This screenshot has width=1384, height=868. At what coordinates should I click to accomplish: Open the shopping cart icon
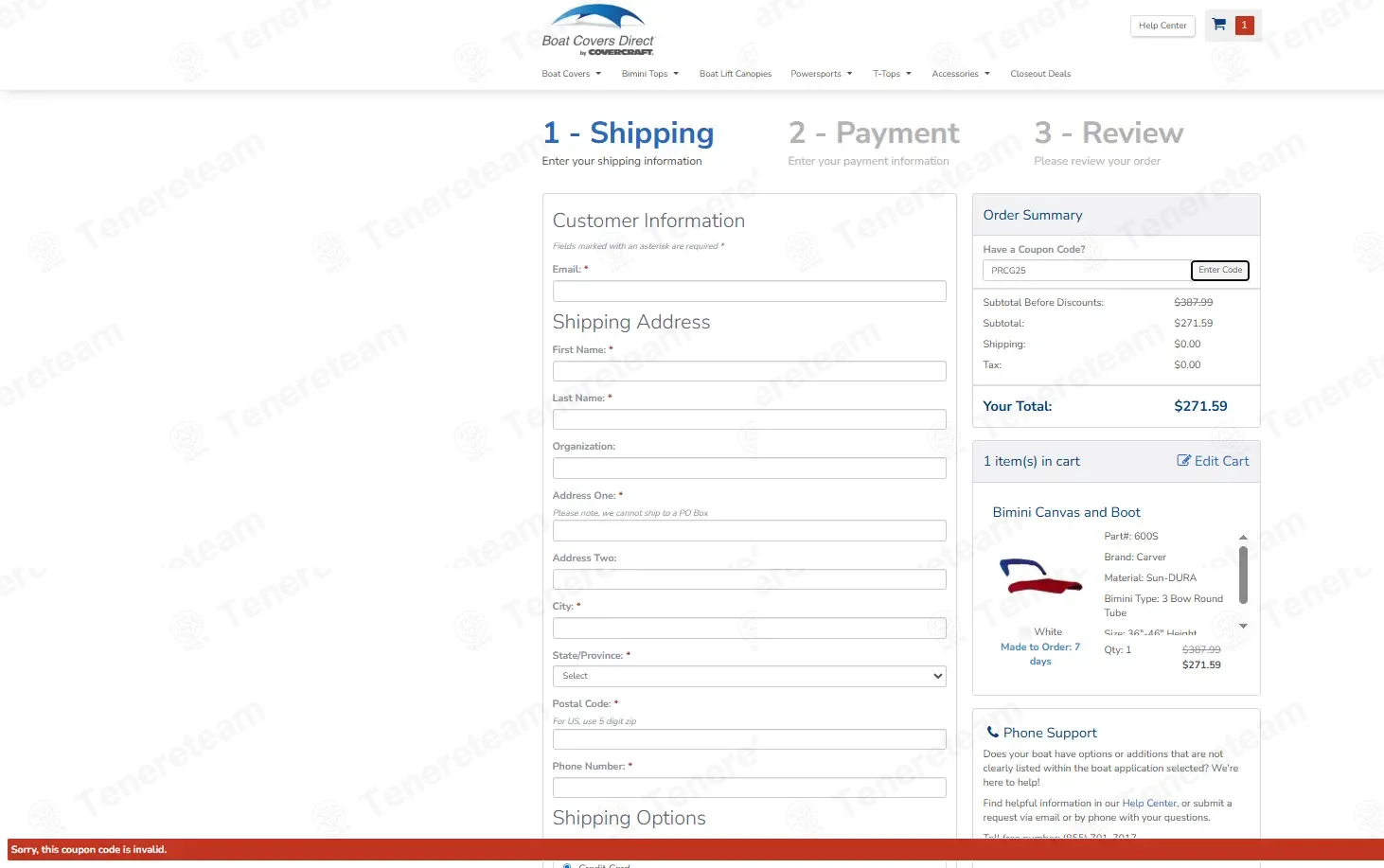point(1219,25)
